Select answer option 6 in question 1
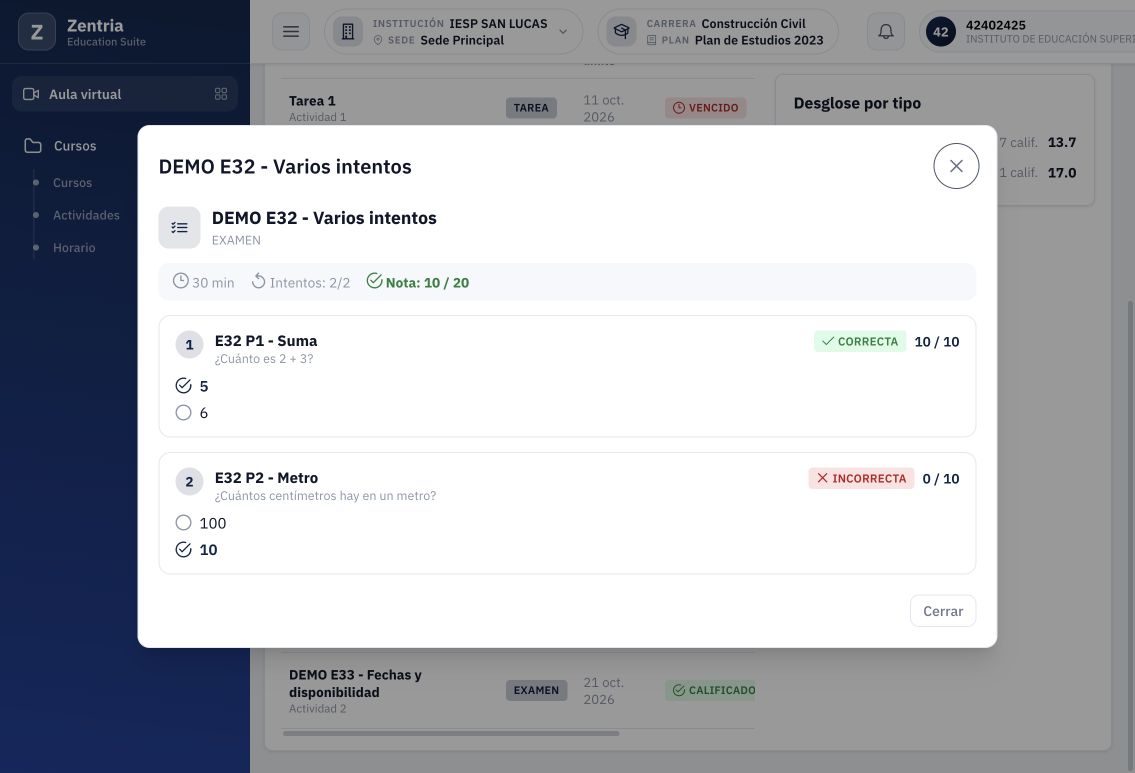The image size is (1135, 773). (192, 413)
